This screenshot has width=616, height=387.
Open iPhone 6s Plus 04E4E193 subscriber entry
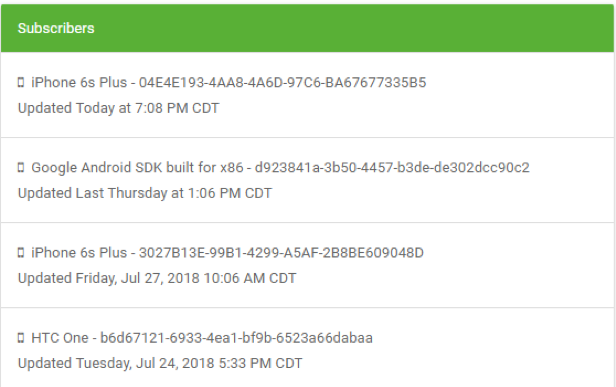pos(307,95)
